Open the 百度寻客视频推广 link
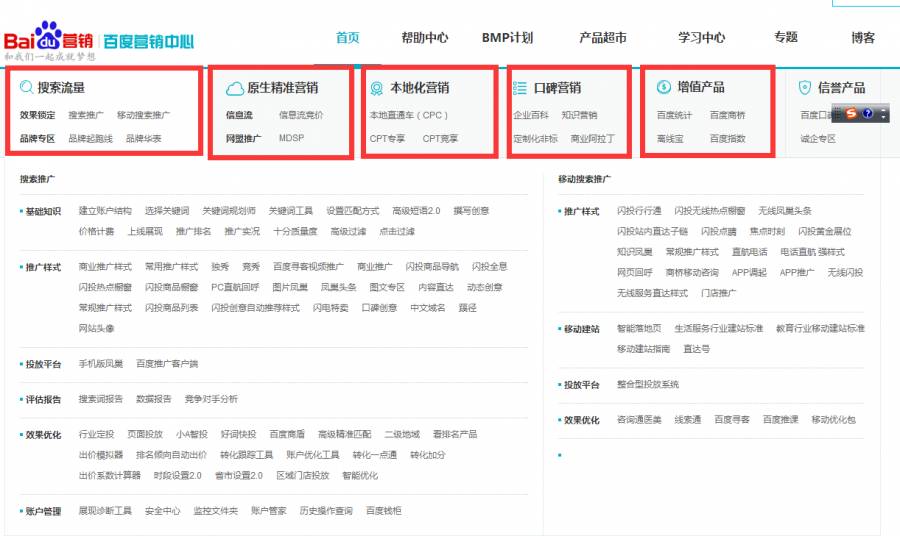The width and height of the screenshot is (900, 536). pos(308,266)
